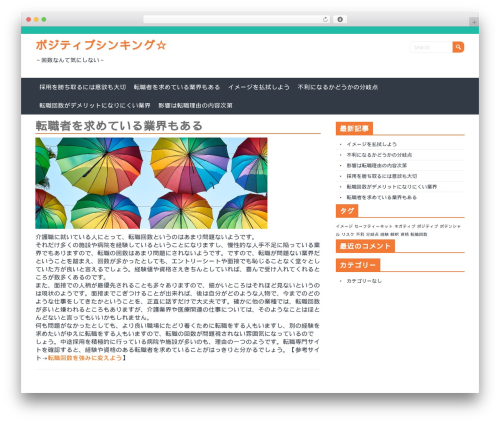The height and width of the screenshot is (423, 500).
Task: Click the browser address bar
Action: (237, 19)
